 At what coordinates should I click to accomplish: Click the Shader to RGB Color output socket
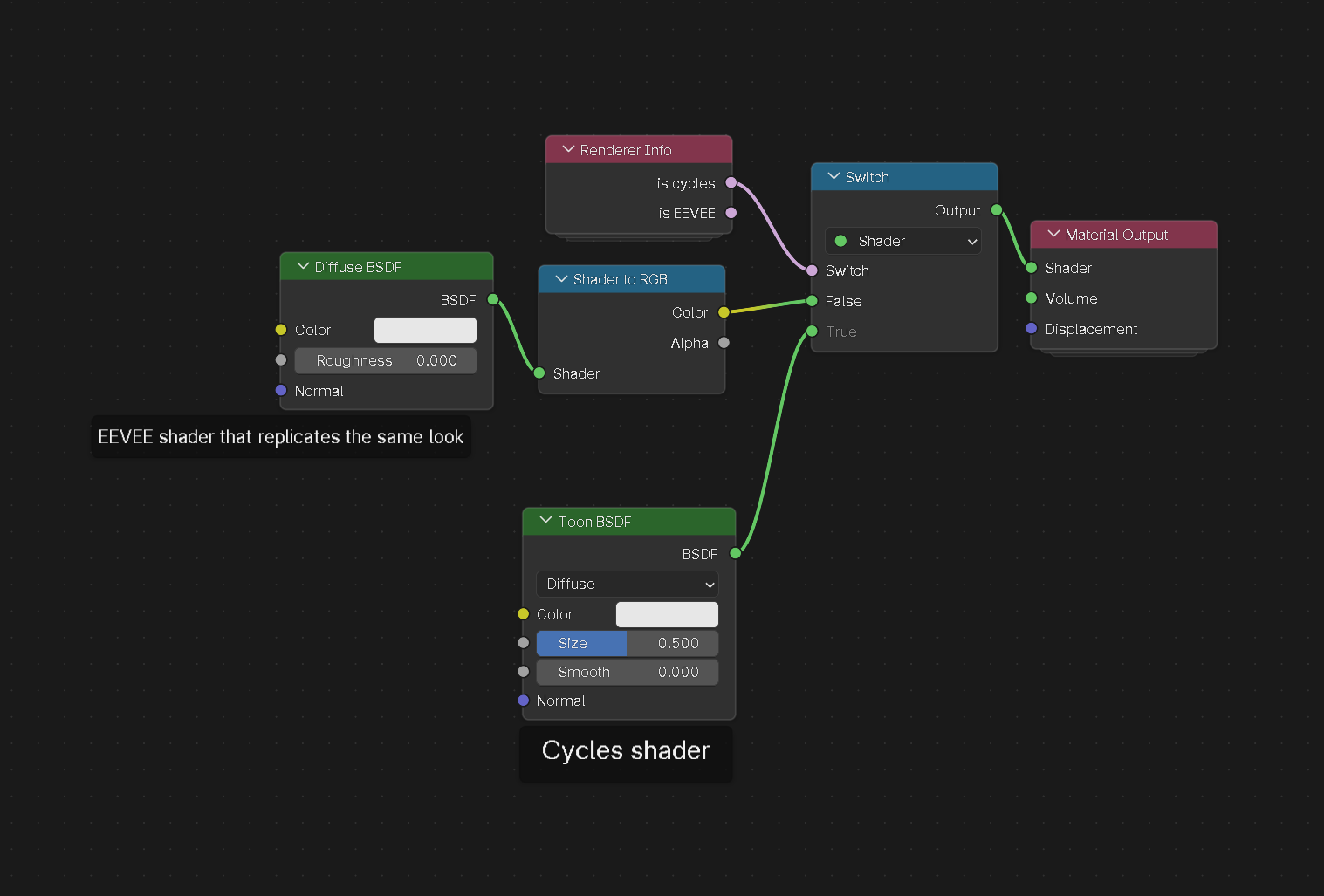tap(724, 312)
